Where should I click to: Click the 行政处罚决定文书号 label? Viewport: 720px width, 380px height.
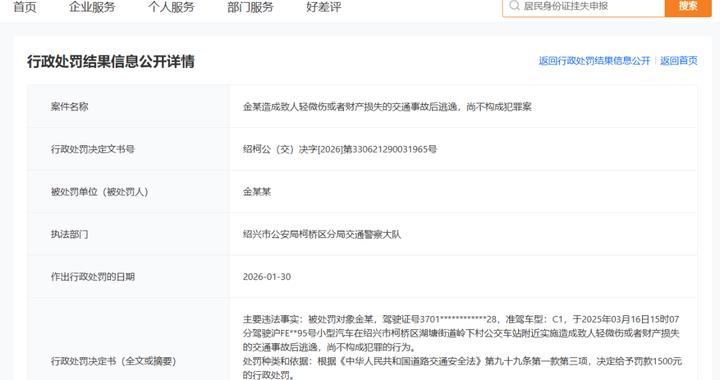point(92,149)
